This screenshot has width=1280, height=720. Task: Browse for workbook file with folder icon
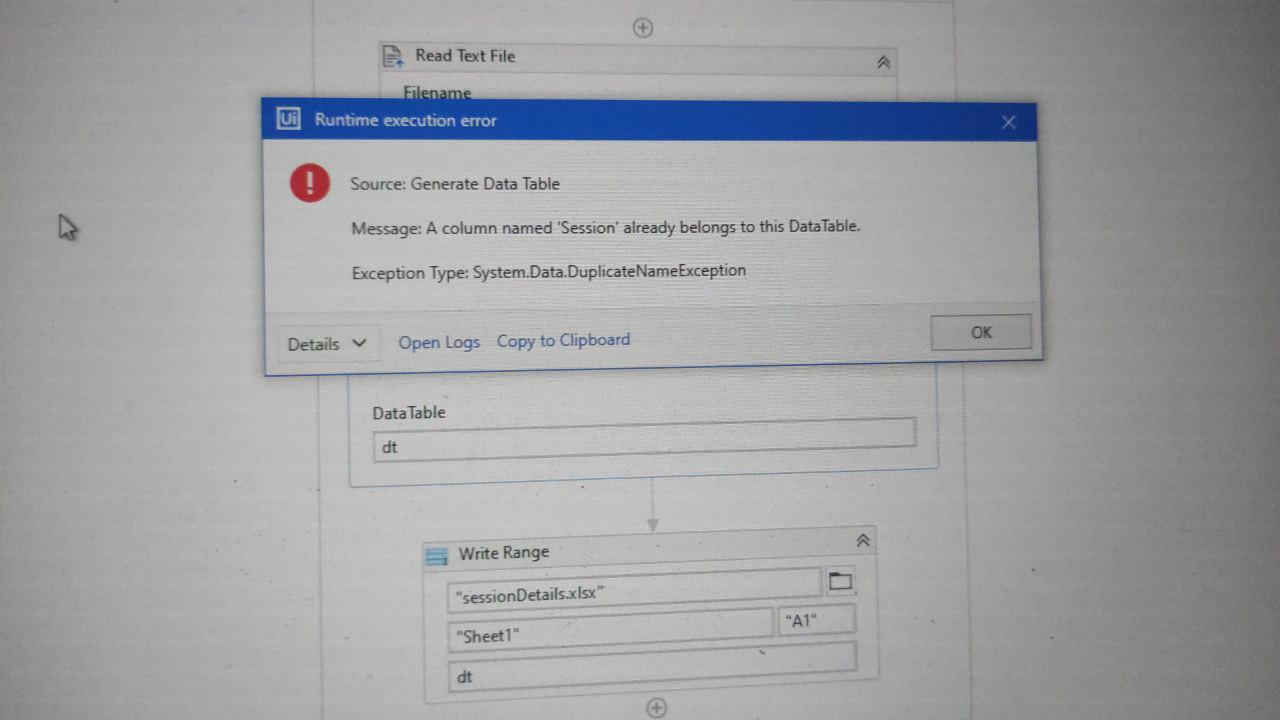(x=840, y=580)
